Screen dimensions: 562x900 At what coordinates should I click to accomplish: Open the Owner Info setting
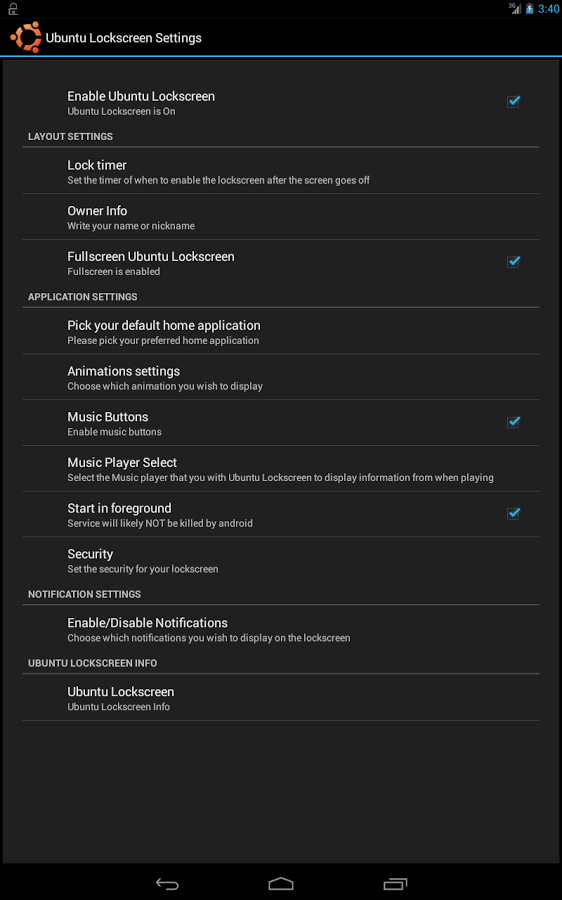(x=281, y=217)
